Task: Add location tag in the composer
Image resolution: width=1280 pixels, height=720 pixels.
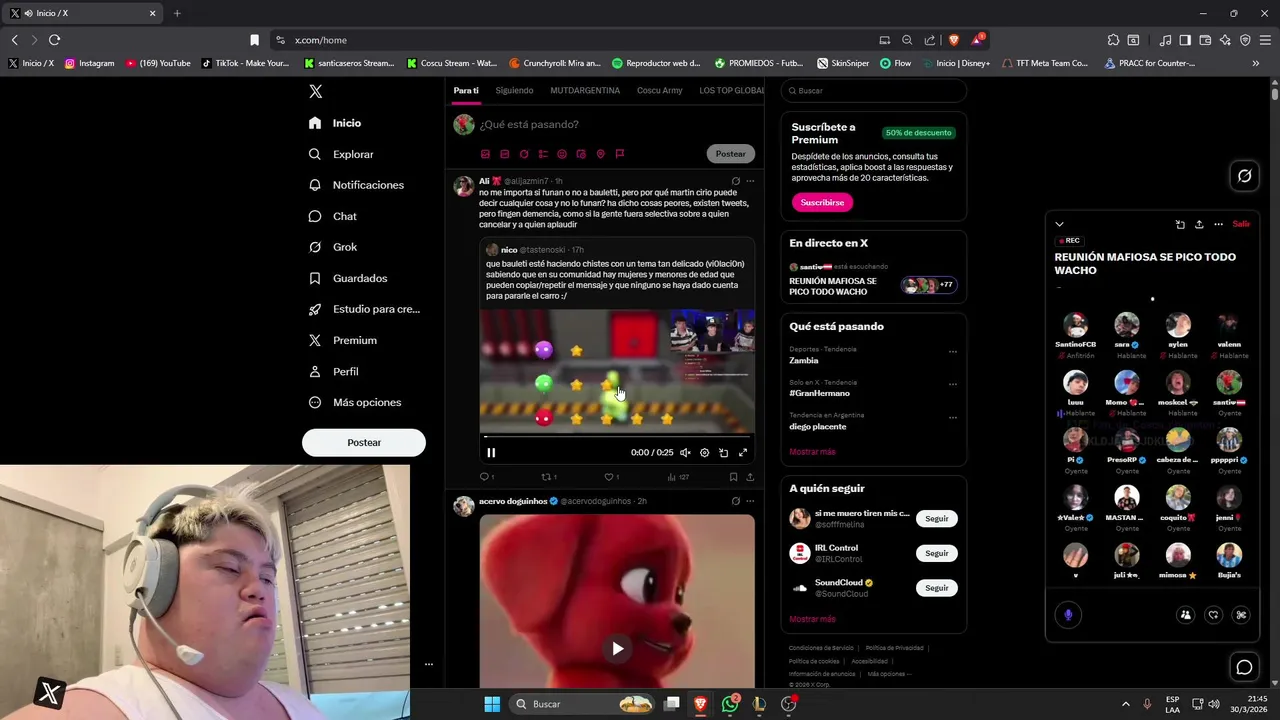Action: pyautogui.click(x=600, y=154)
